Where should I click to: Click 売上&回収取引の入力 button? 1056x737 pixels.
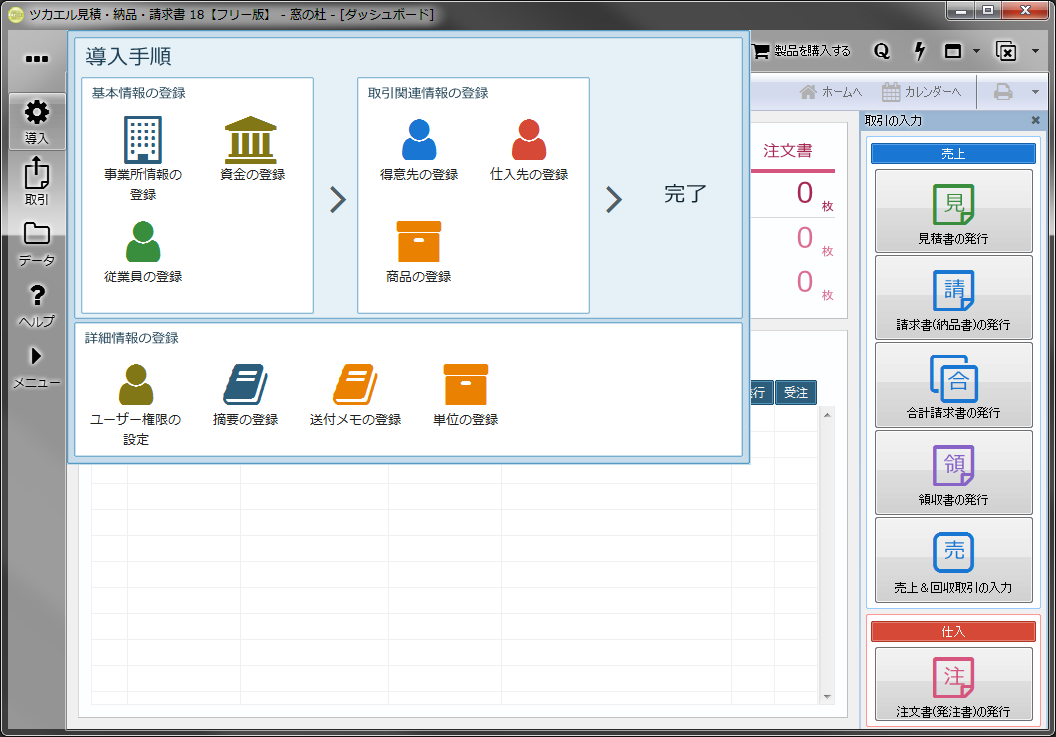click(x=953, y=560)
